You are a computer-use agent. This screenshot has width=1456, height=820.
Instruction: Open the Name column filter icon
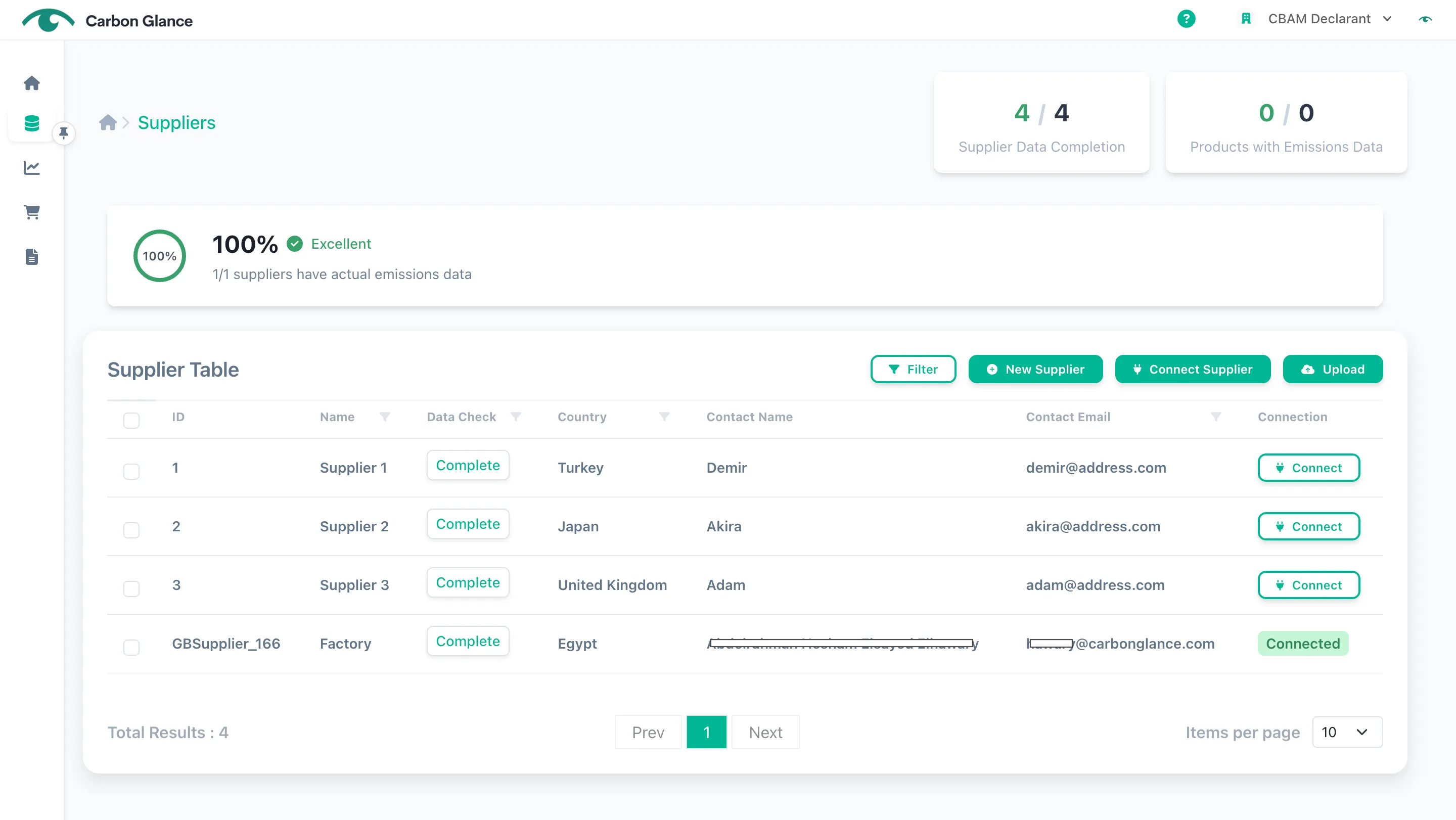click(x=385, y=417)
